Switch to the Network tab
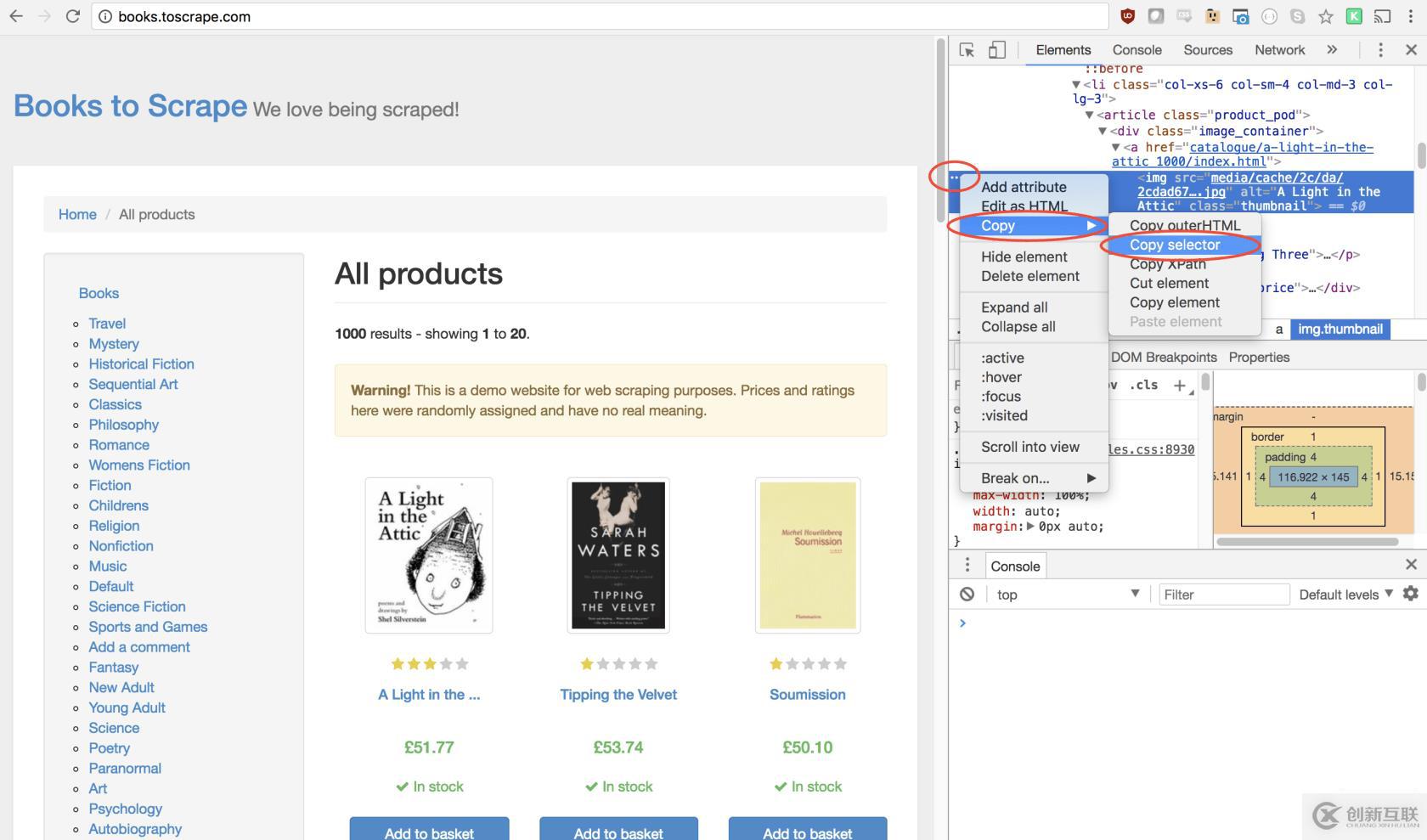The height and width of the screenshot is (840, 1427). click(1279, 49)
